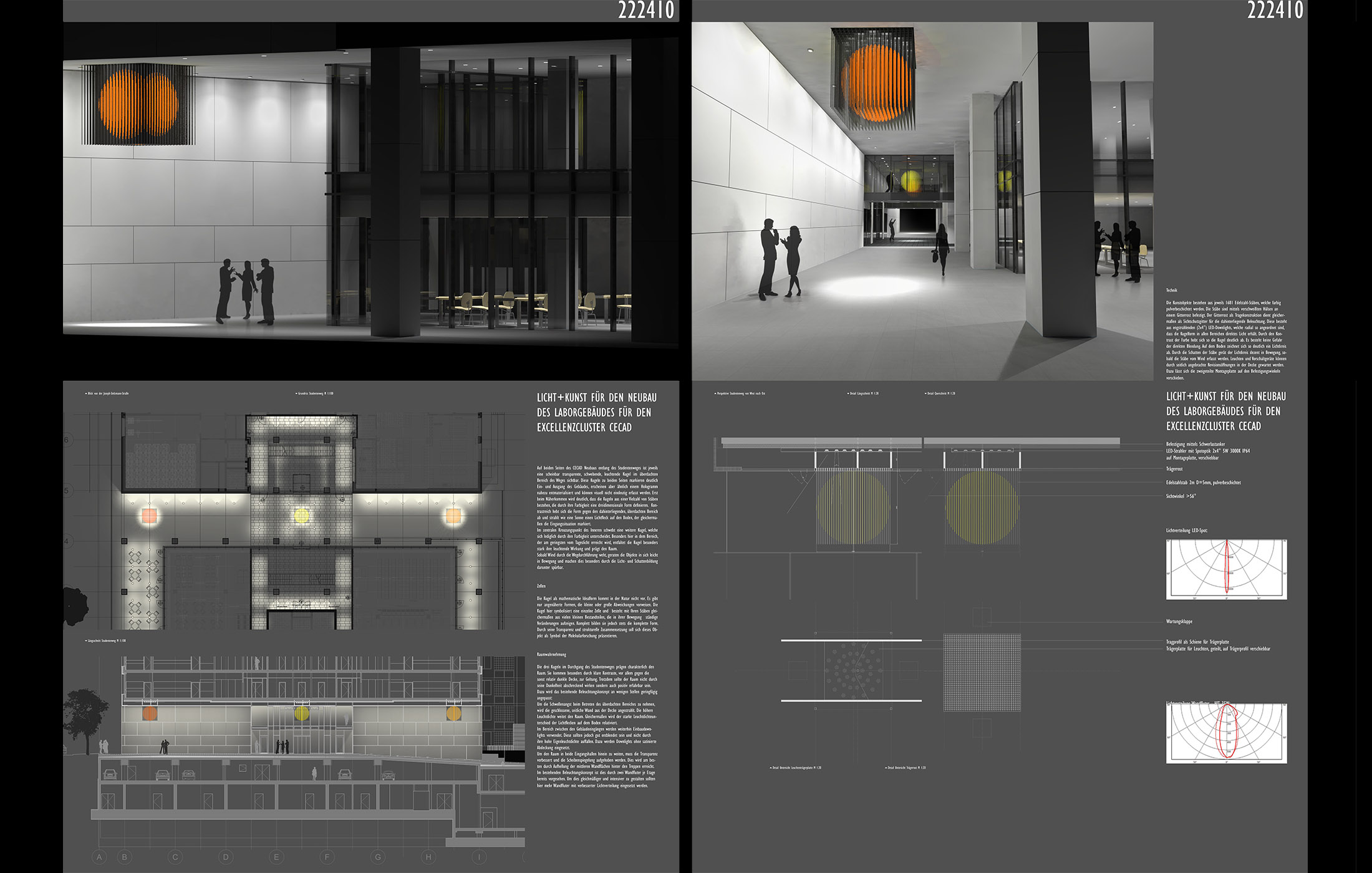
Task: Click the right poster's 222410 number
Action: click(x=1275, y=11)
